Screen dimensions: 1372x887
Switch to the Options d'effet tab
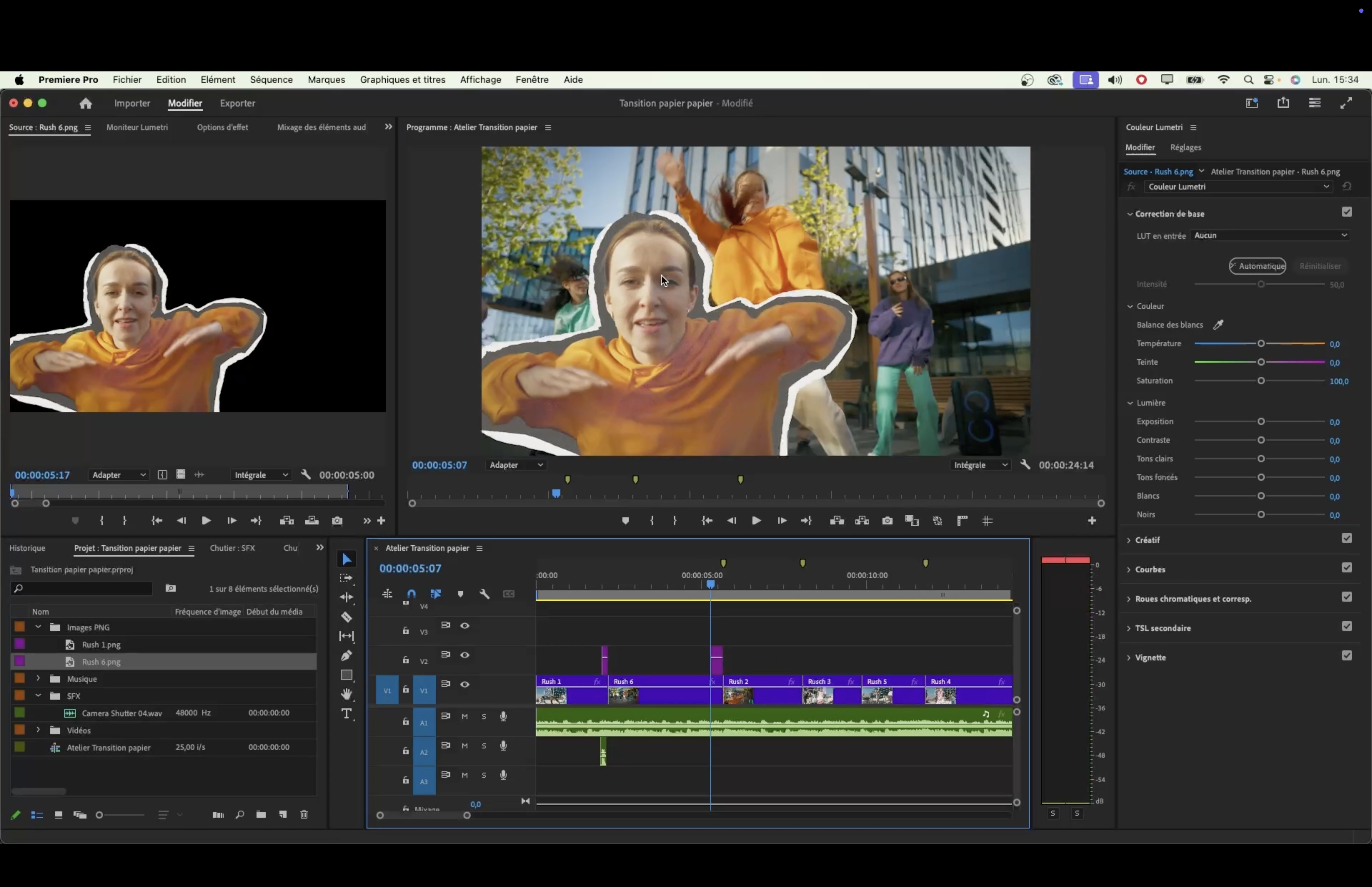click(x=222, y=127)
